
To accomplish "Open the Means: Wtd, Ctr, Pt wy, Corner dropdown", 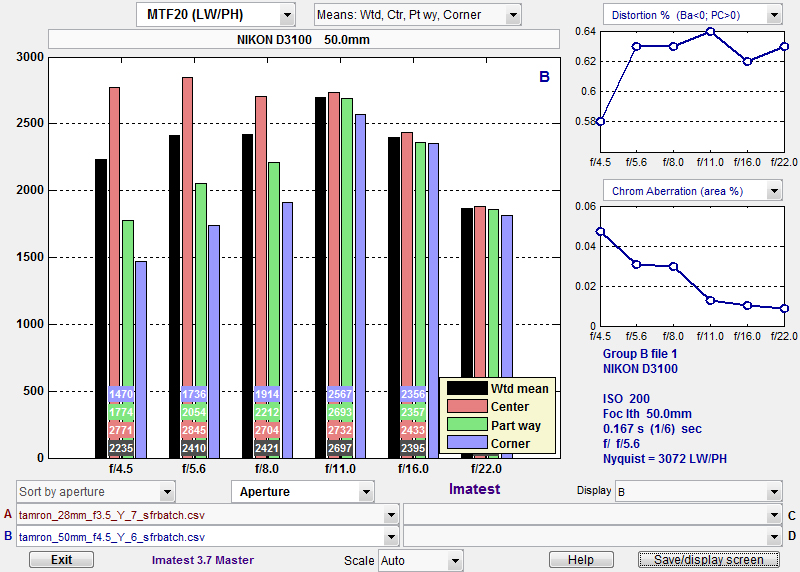I will click(417, 15).
